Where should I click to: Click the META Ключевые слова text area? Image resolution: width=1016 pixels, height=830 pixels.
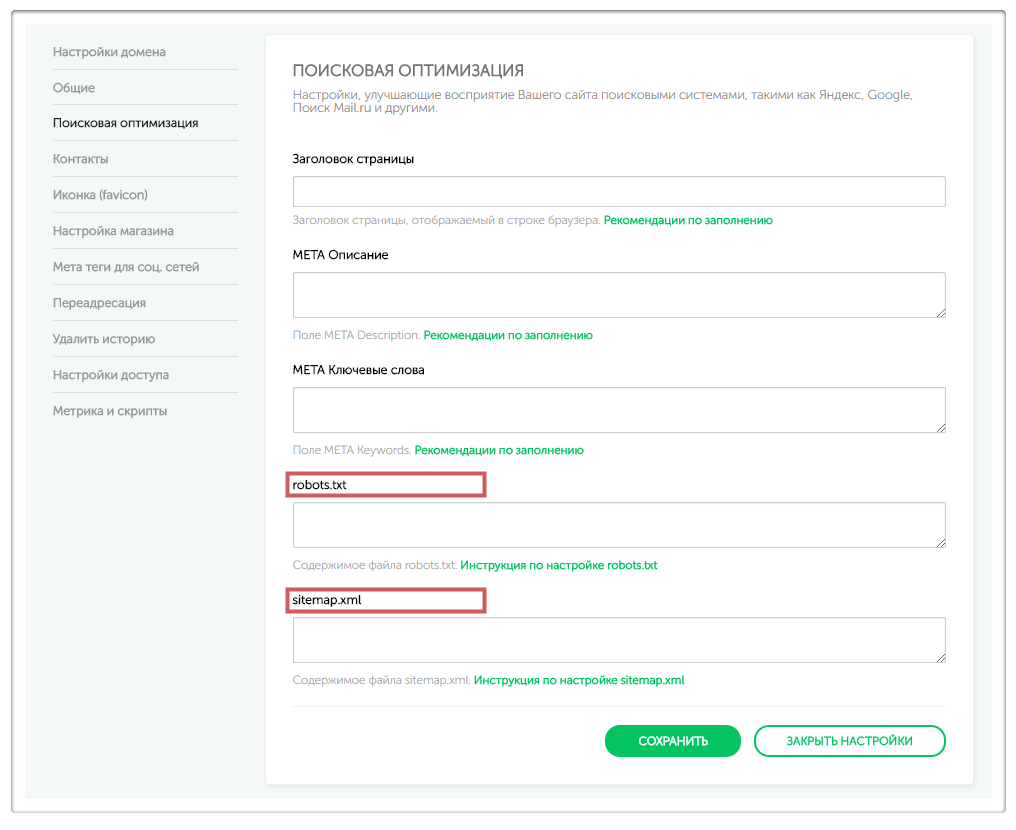click(618, 410)
